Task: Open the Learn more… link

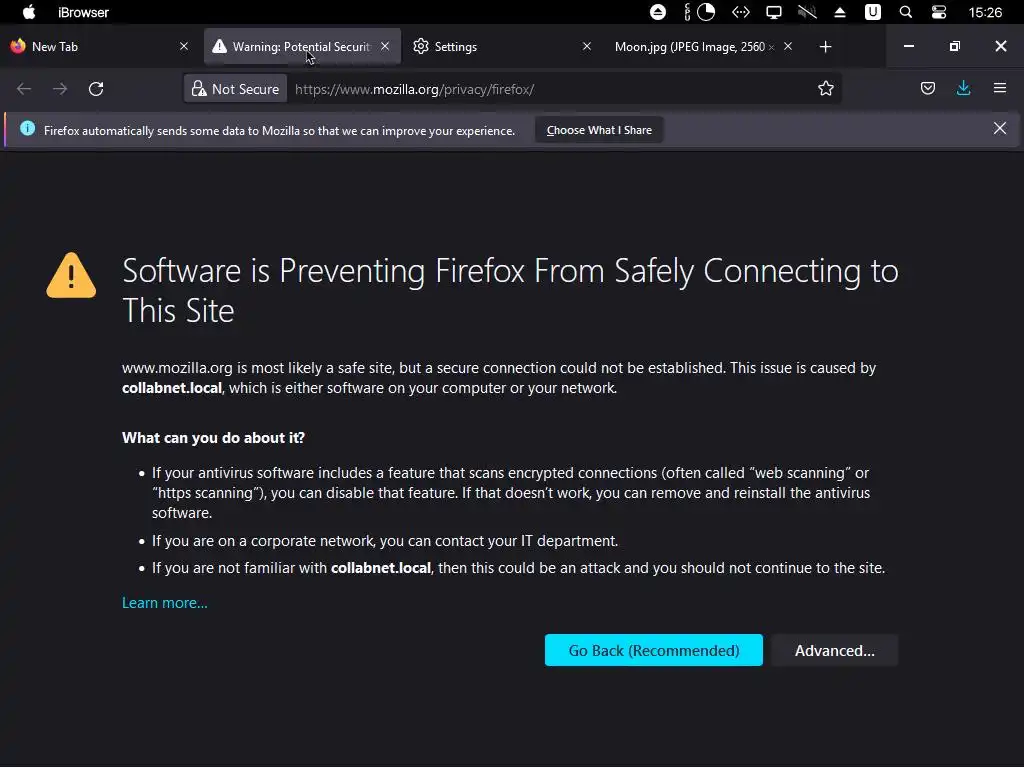Action: pyautogui.click(x=165, y=603)
